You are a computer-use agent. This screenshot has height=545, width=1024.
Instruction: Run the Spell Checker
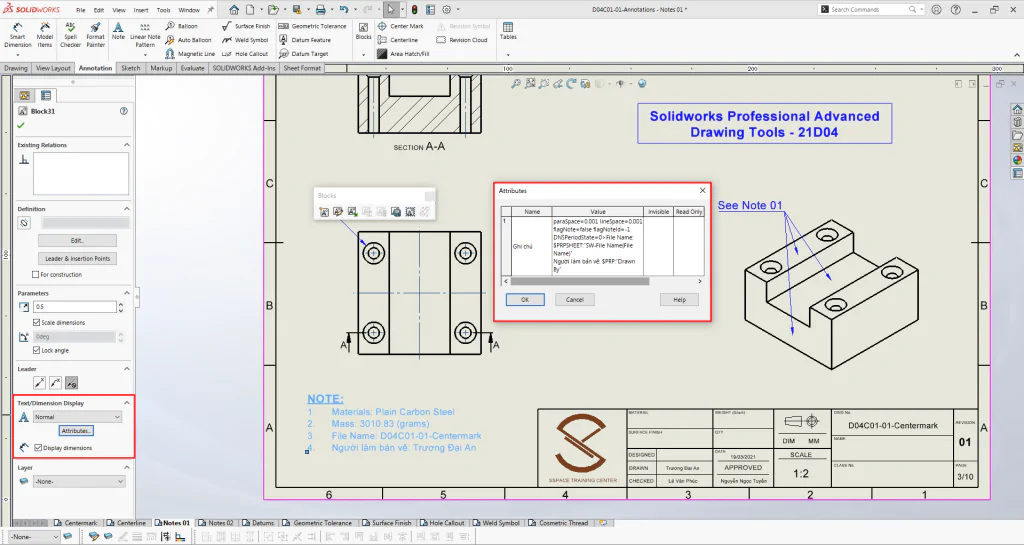tap(71, 35)
